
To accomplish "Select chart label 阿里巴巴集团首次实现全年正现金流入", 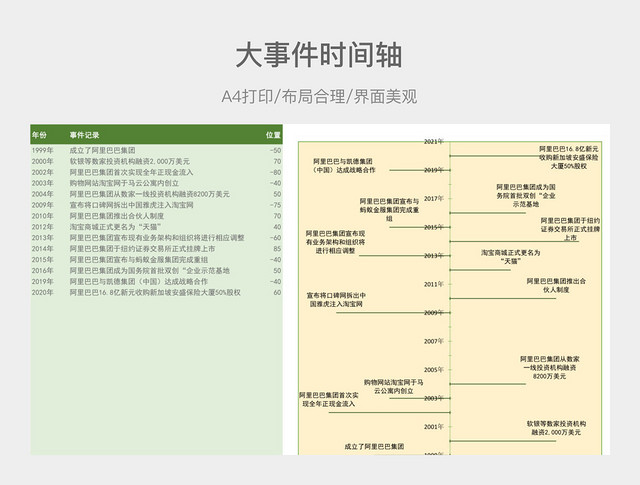I will (329, 400).
